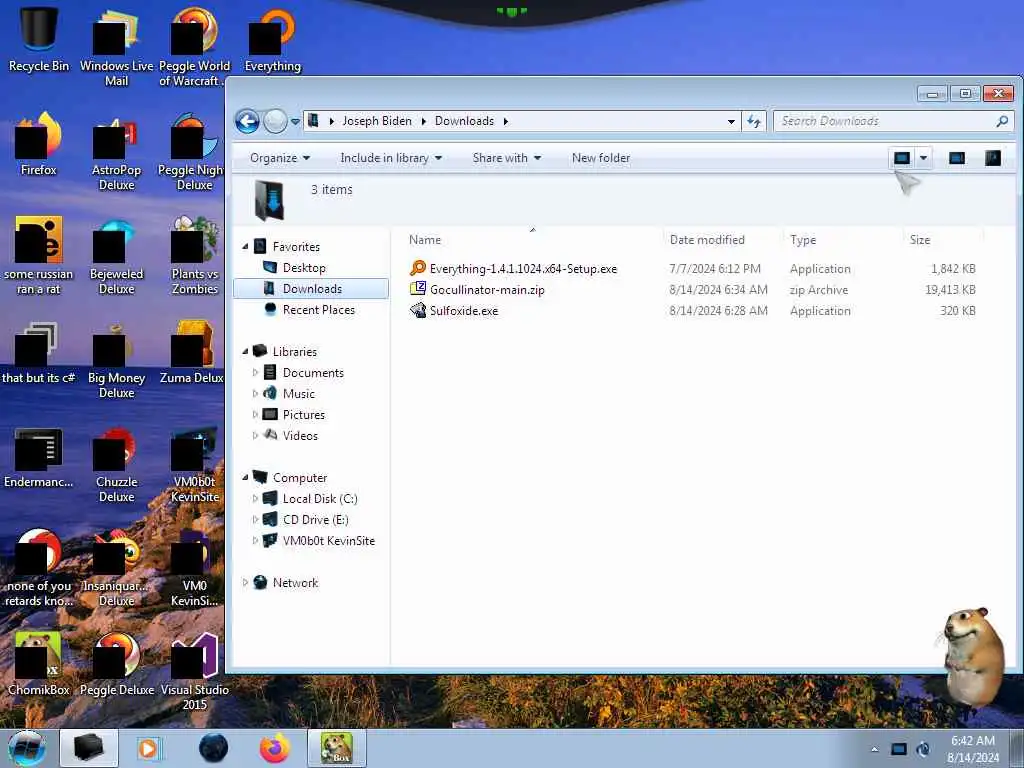This screenshot has height=768, width=1024.
Task: Click the search magnifier icon
Action: coord(1002,121)
